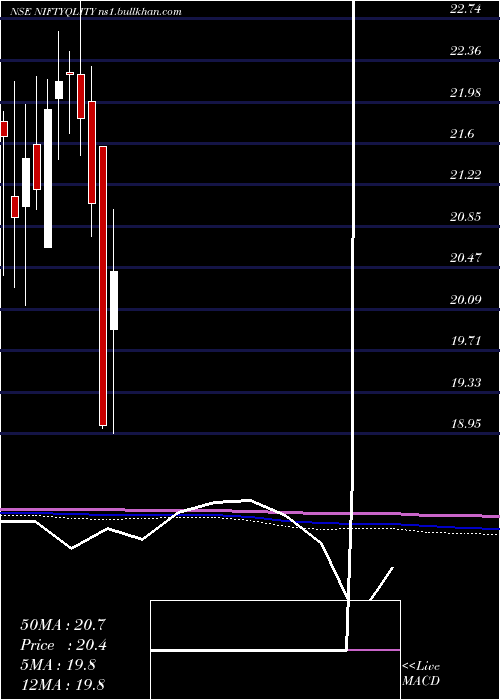The image size is (500, 700).
Task: Click the 5MA : 19.8 readout
Action: click(58, 665)
